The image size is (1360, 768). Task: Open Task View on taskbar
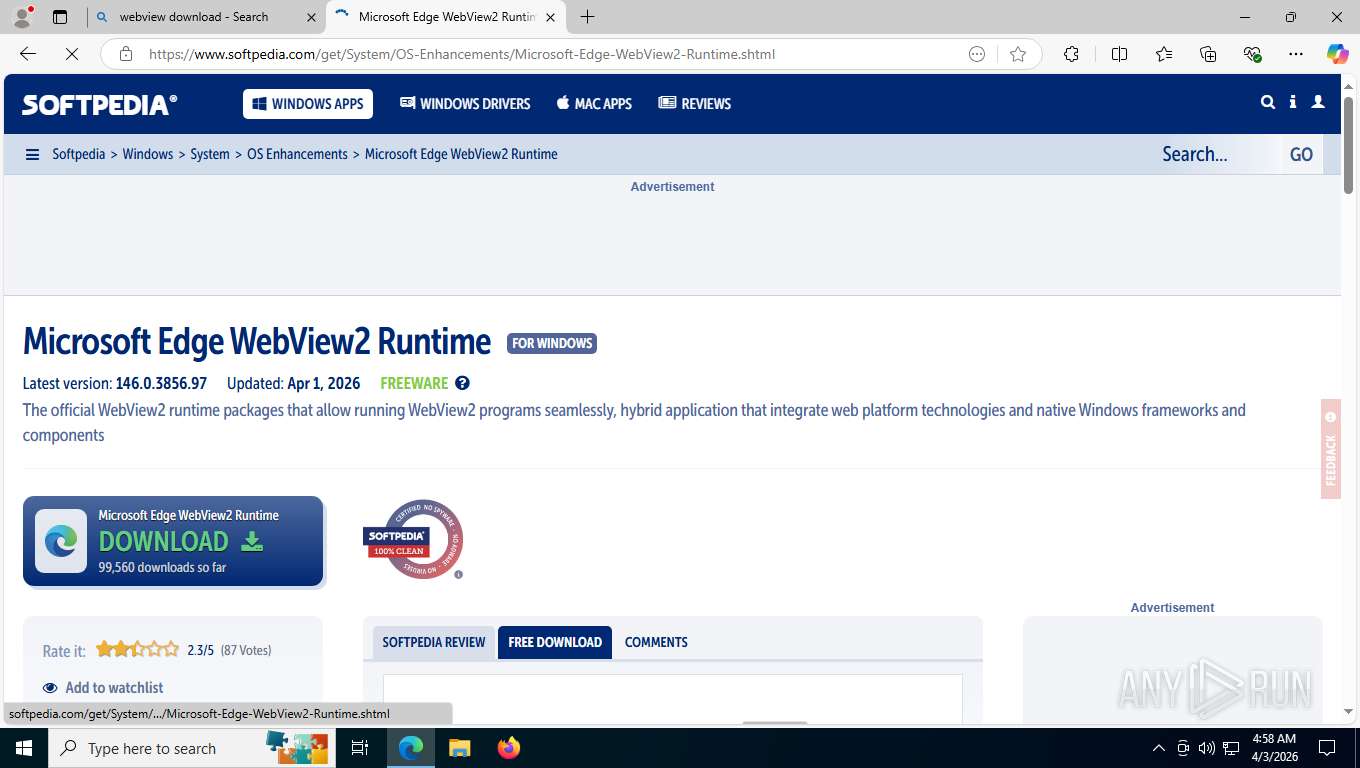click(360, 748)
